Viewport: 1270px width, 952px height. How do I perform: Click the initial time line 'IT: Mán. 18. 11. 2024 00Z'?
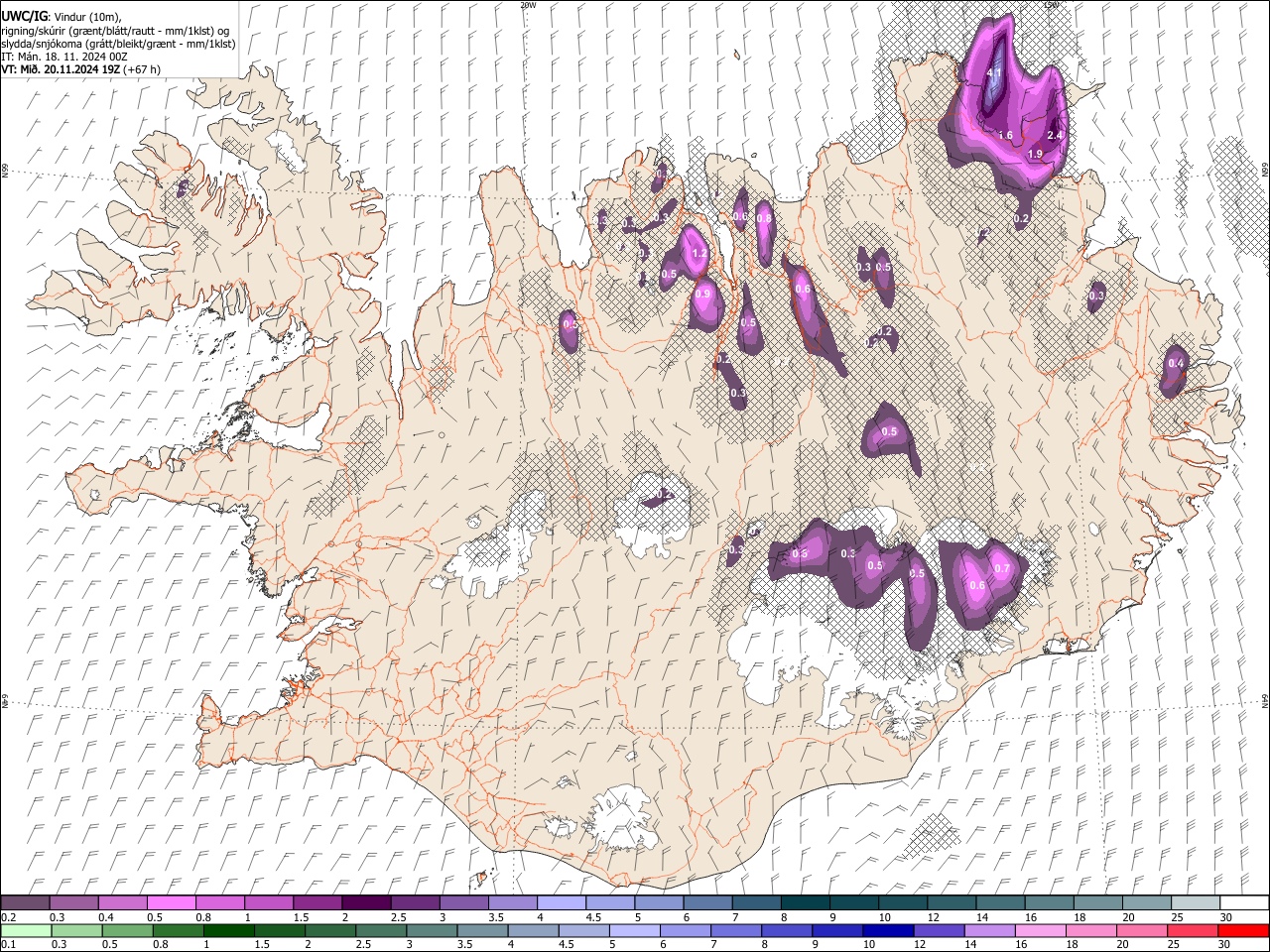point(64,57)
